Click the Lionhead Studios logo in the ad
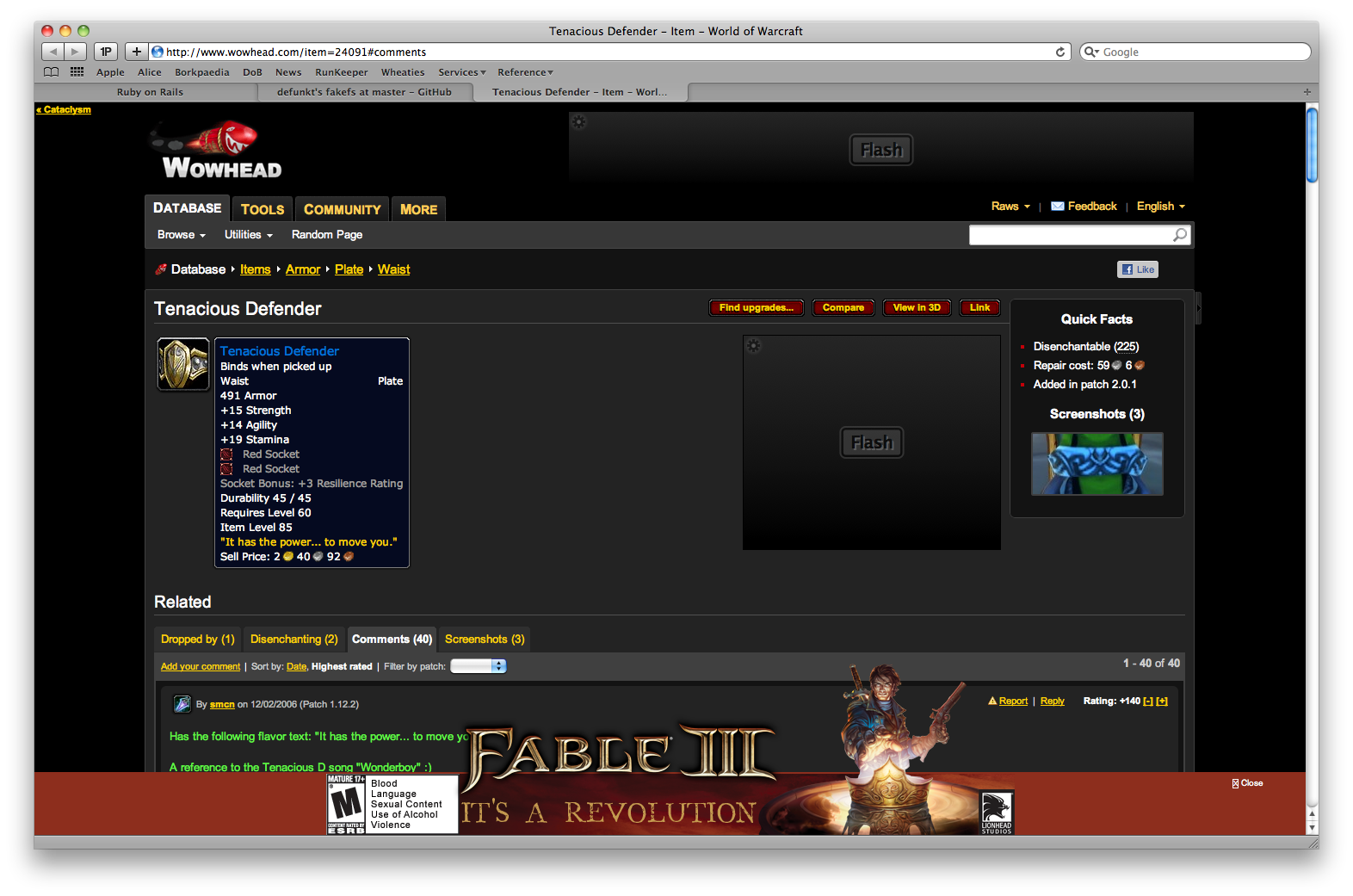The width and height of the screenshot is (1353, 896). 997,813
